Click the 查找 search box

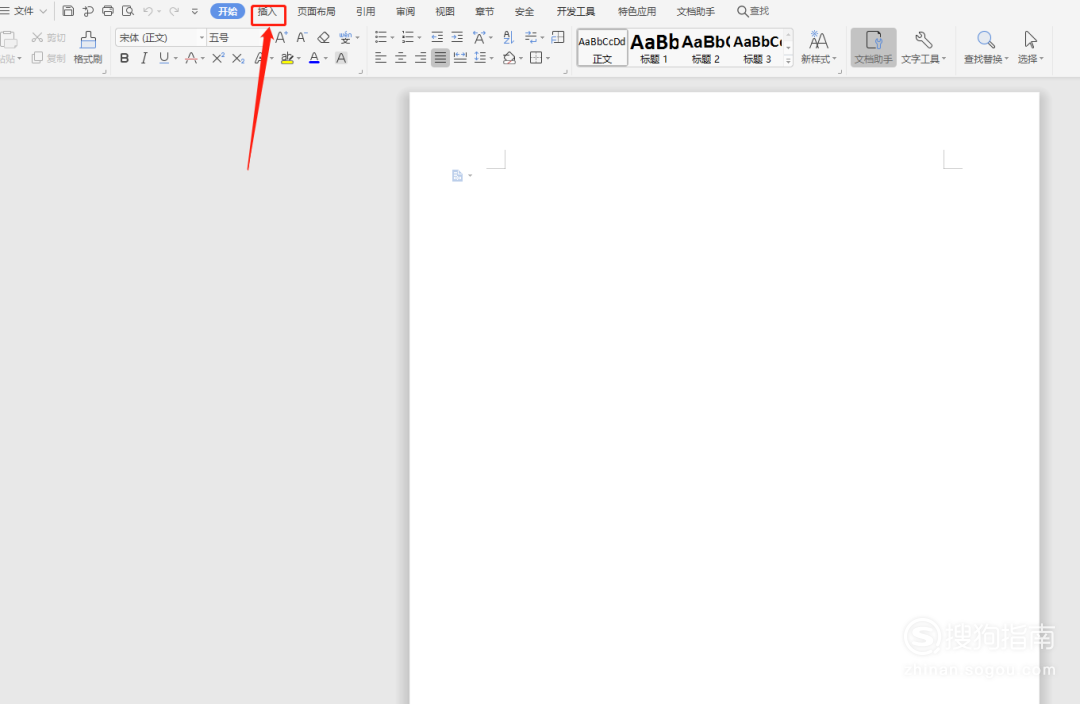click(753, 11)
